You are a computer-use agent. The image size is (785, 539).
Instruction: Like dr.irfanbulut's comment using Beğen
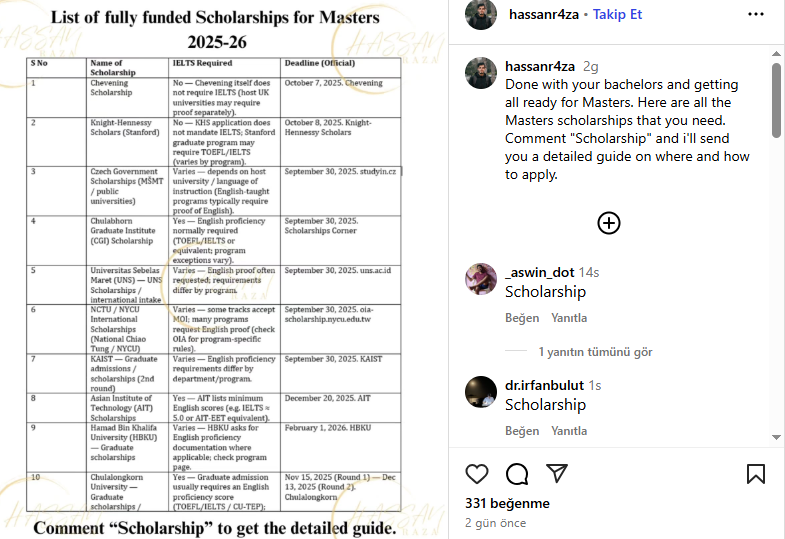point(522,431)
